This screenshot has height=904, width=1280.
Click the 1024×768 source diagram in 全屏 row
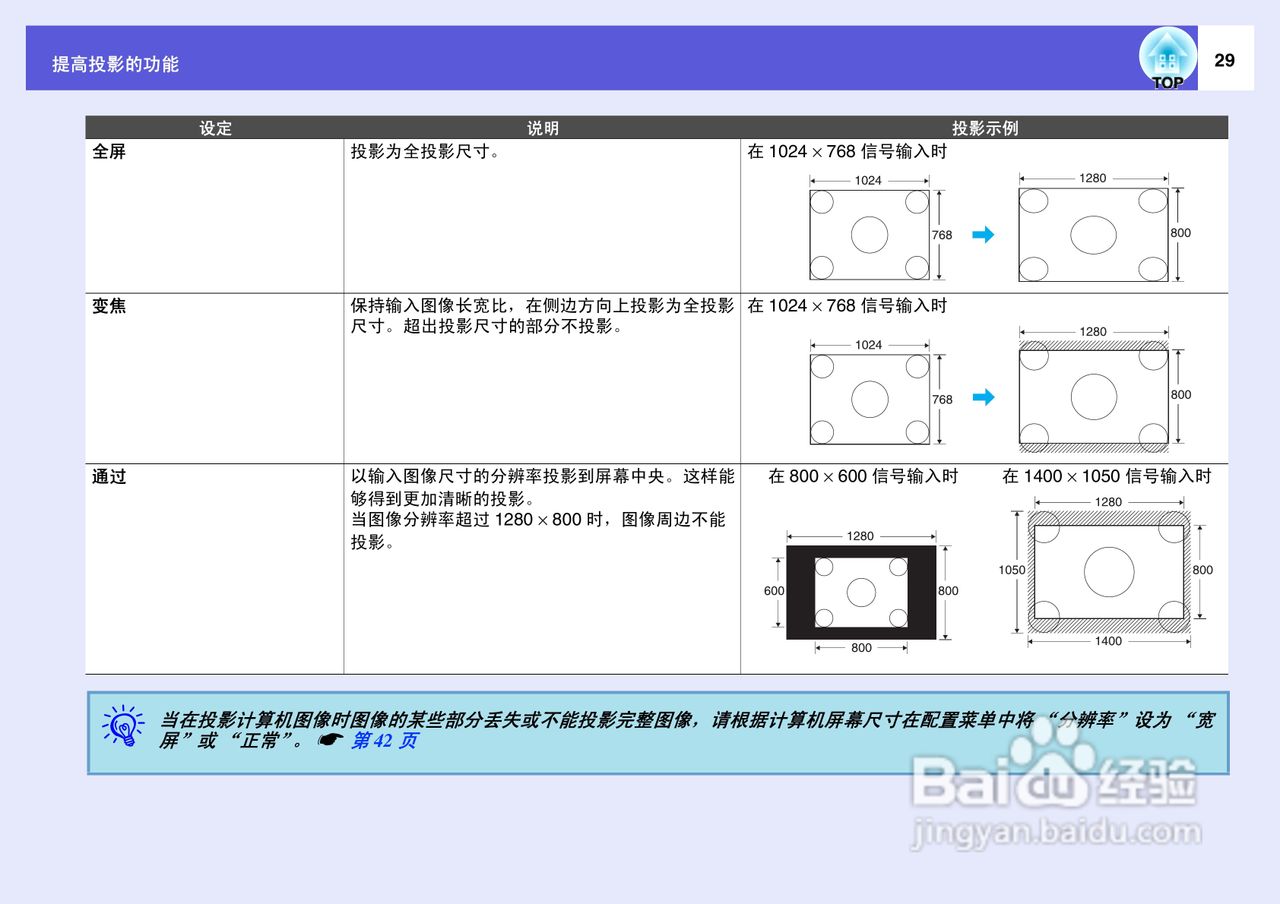[869, 235]
